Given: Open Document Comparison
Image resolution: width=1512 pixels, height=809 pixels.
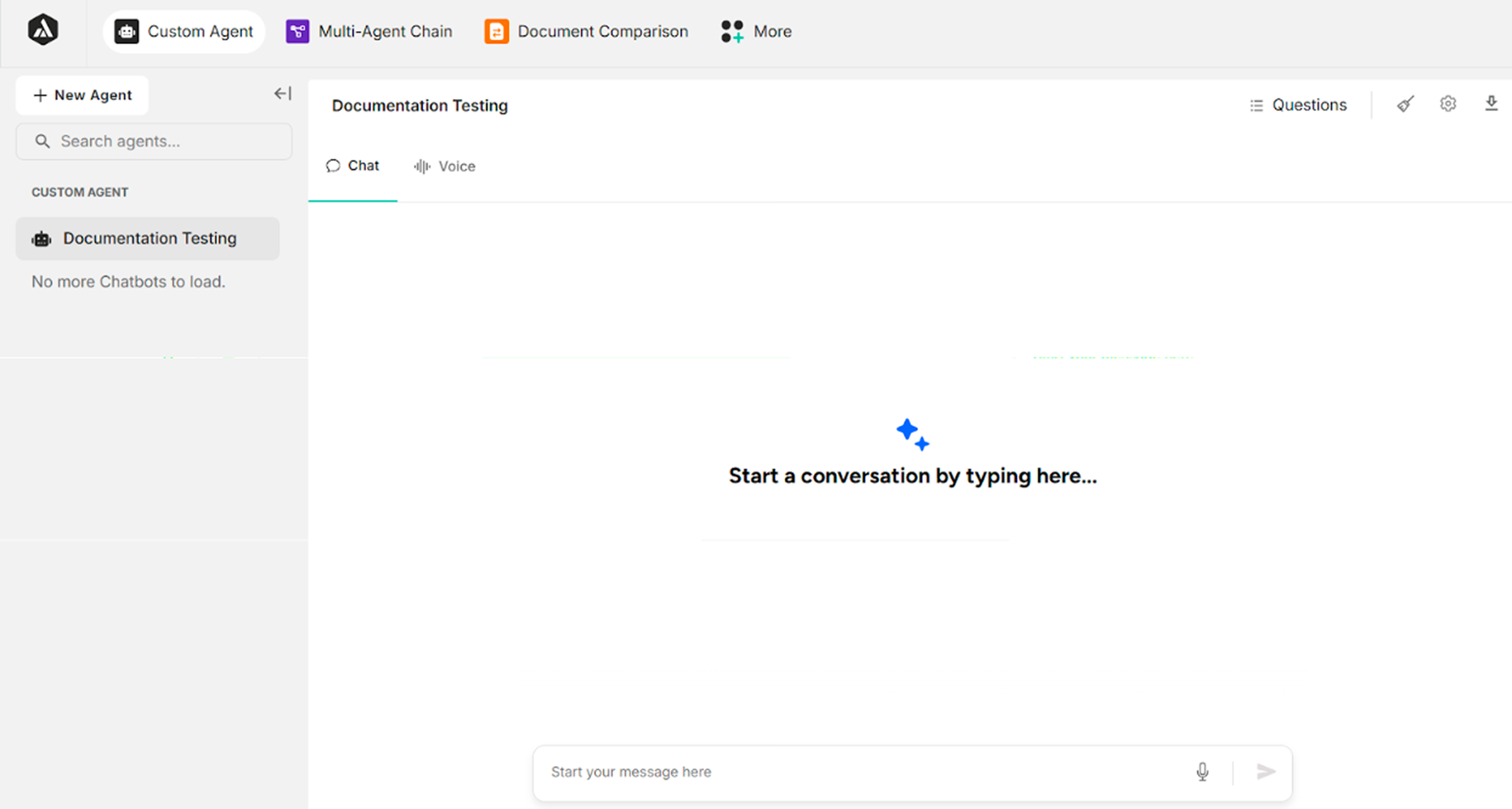Looking at the screenshot, I should click(x=585, y=31).
